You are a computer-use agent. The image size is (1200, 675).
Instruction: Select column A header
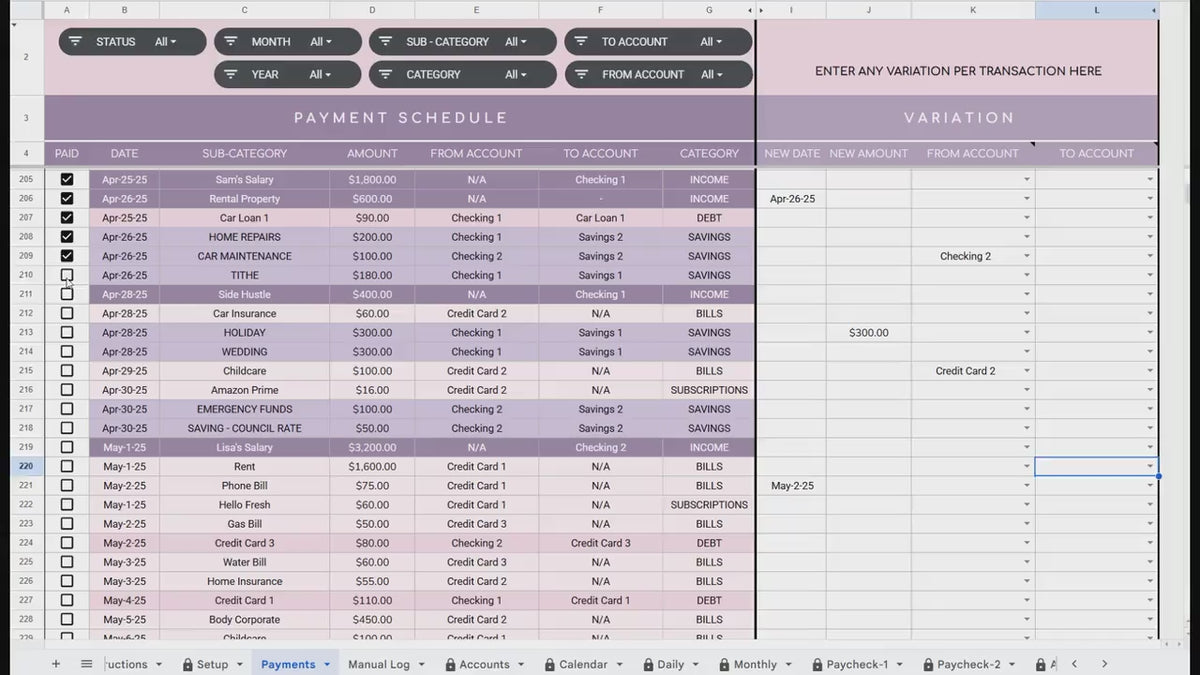pos(67,10)
